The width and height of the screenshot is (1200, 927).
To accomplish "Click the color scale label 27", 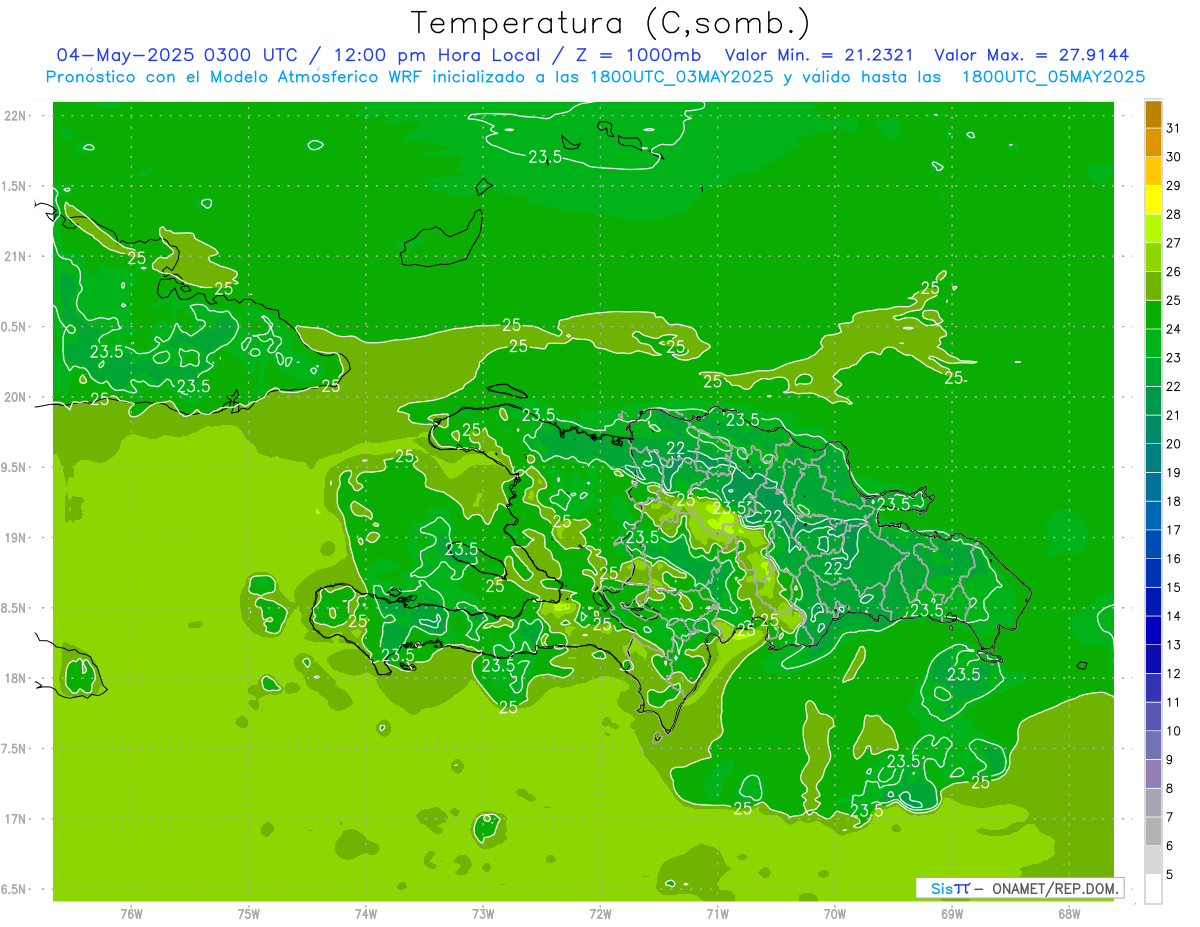I will [1173, 243].
